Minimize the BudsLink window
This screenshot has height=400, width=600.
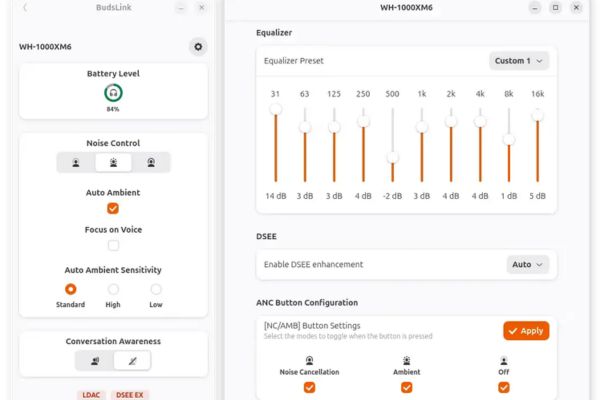pos(181,7)
